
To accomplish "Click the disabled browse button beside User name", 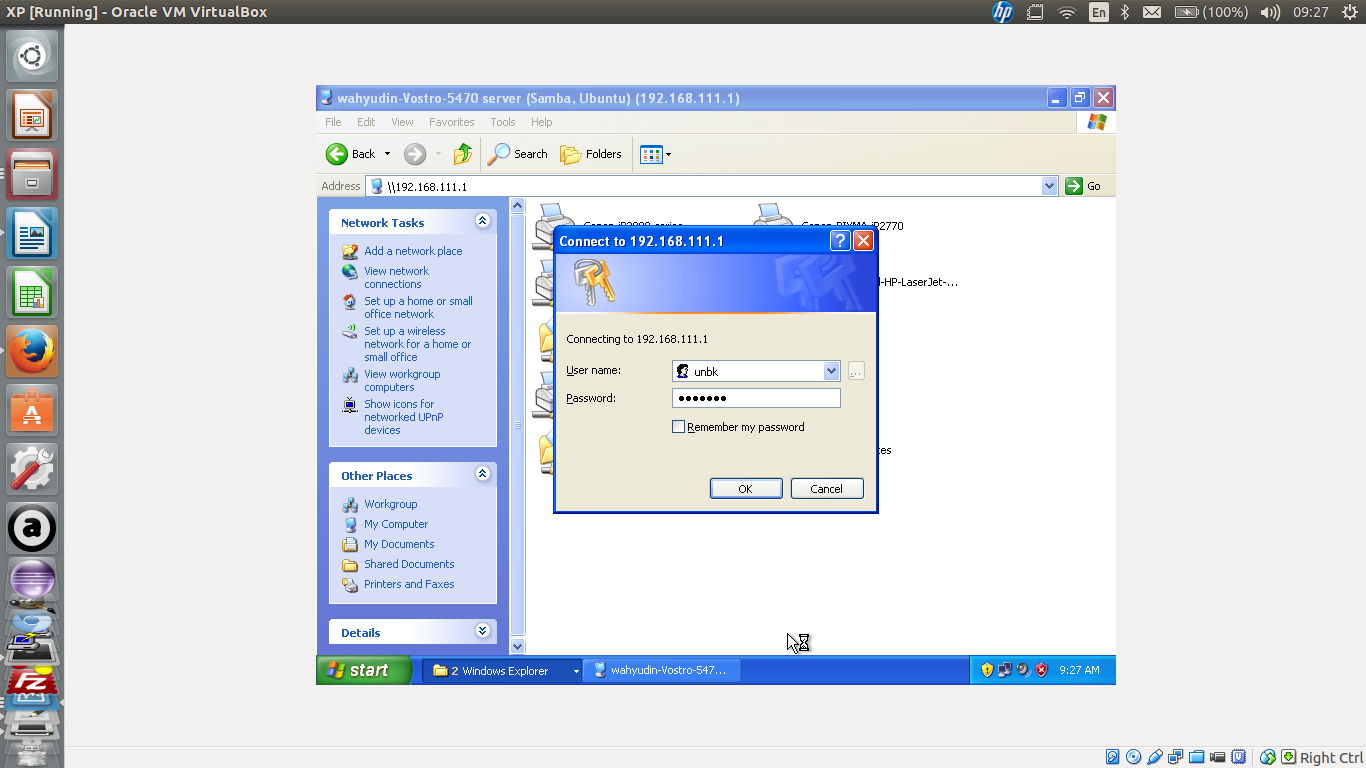I will coord(856,371).
